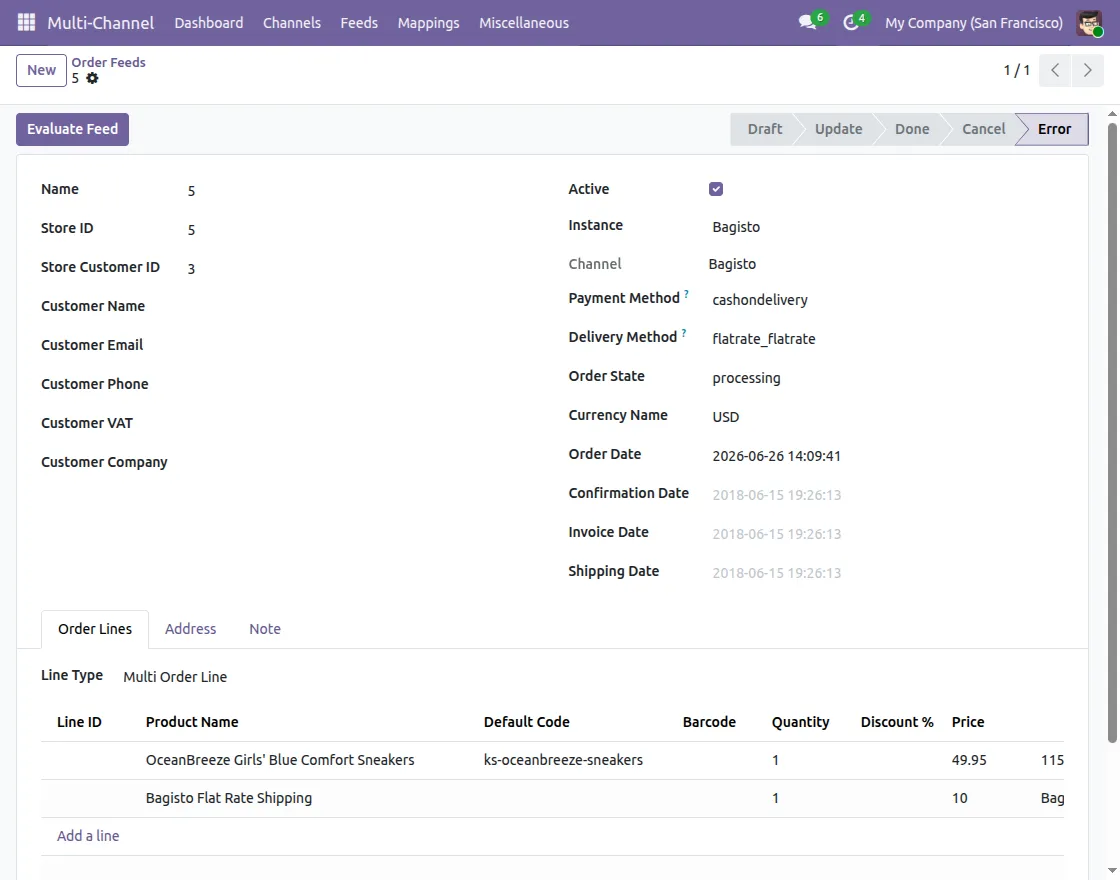Click the Multi-Channel app title
The height and width of the screenshot is (880, 1120).
tap(101, 23)
